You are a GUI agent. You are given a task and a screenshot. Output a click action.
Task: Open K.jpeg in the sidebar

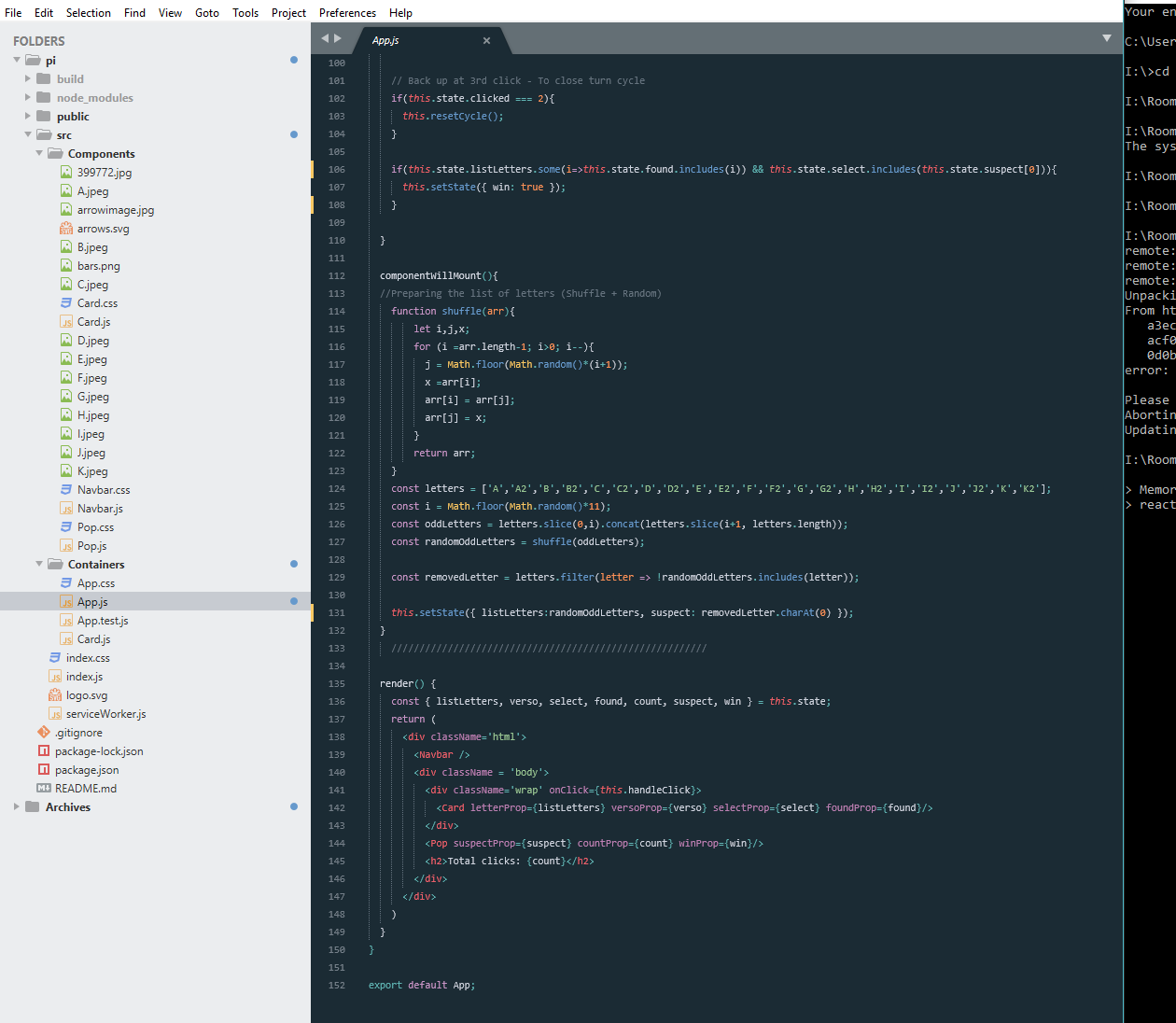pyautogui.click(x=92, y=471)
